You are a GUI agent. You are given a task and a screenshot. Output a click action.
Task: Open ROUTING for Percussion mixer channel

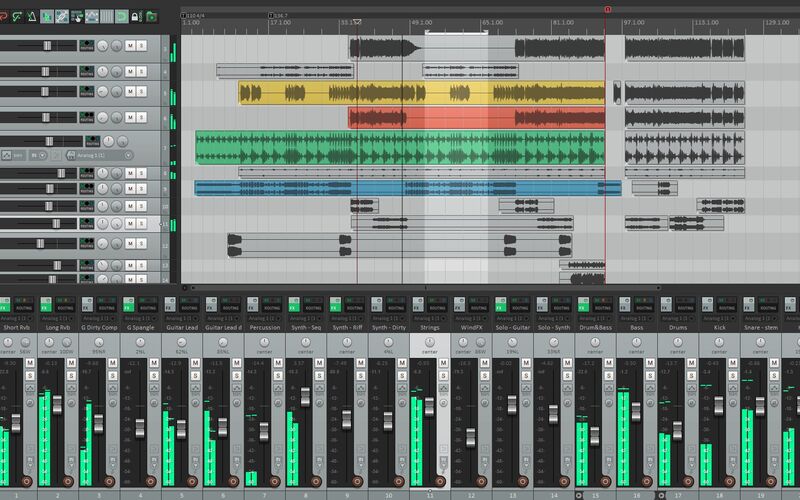(x=272, y=305)
